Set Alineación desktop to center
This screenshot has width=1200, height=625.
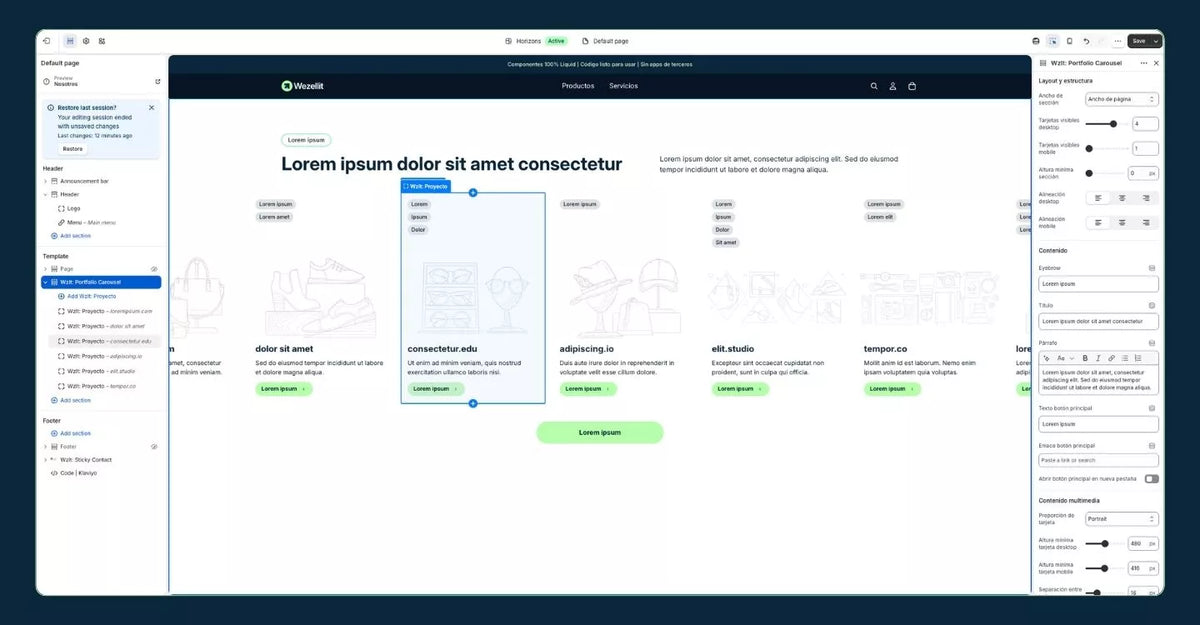pos(1122,198)
